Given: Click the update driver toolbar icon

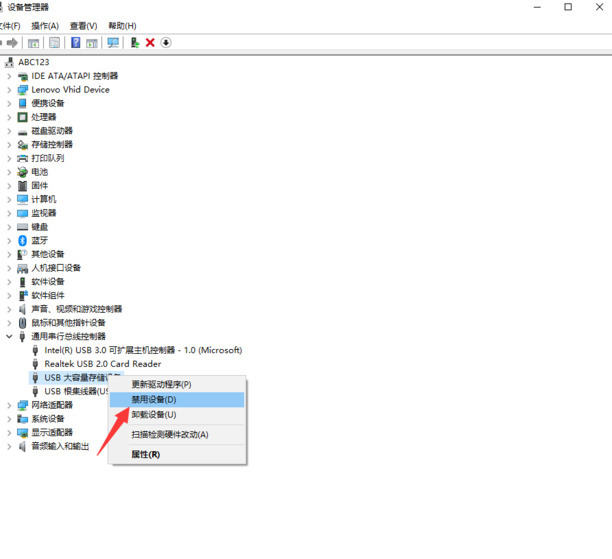Looking at the screenshot, I should coord(134,43).
